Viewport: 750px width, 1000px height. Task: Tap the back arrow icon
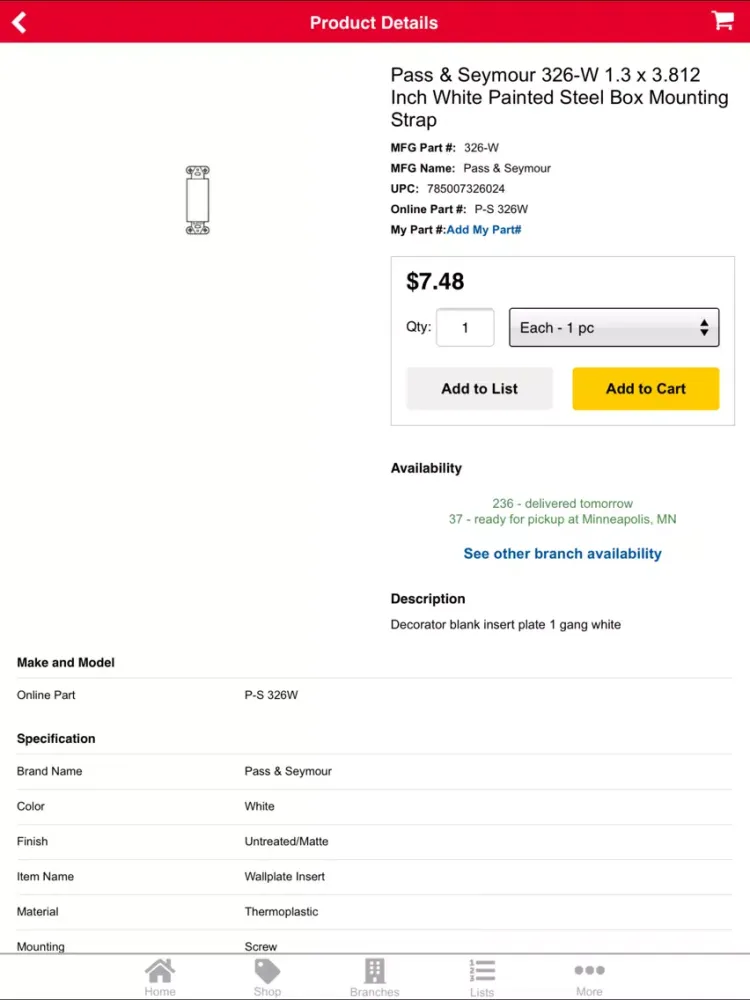click(19, 22)
